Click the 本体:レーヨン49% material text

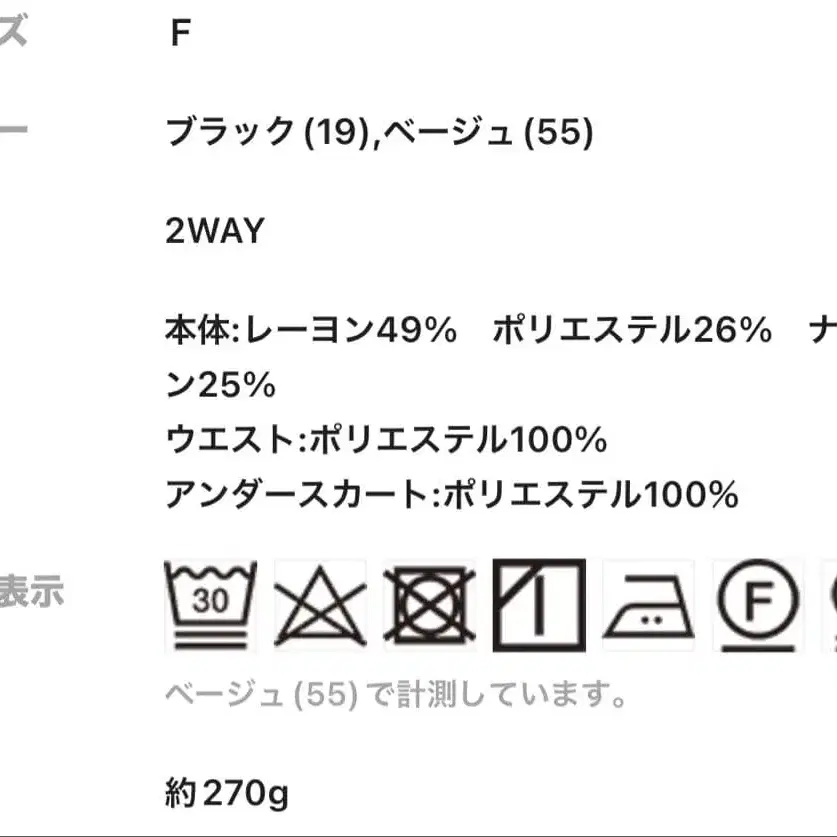pos(311,330)
